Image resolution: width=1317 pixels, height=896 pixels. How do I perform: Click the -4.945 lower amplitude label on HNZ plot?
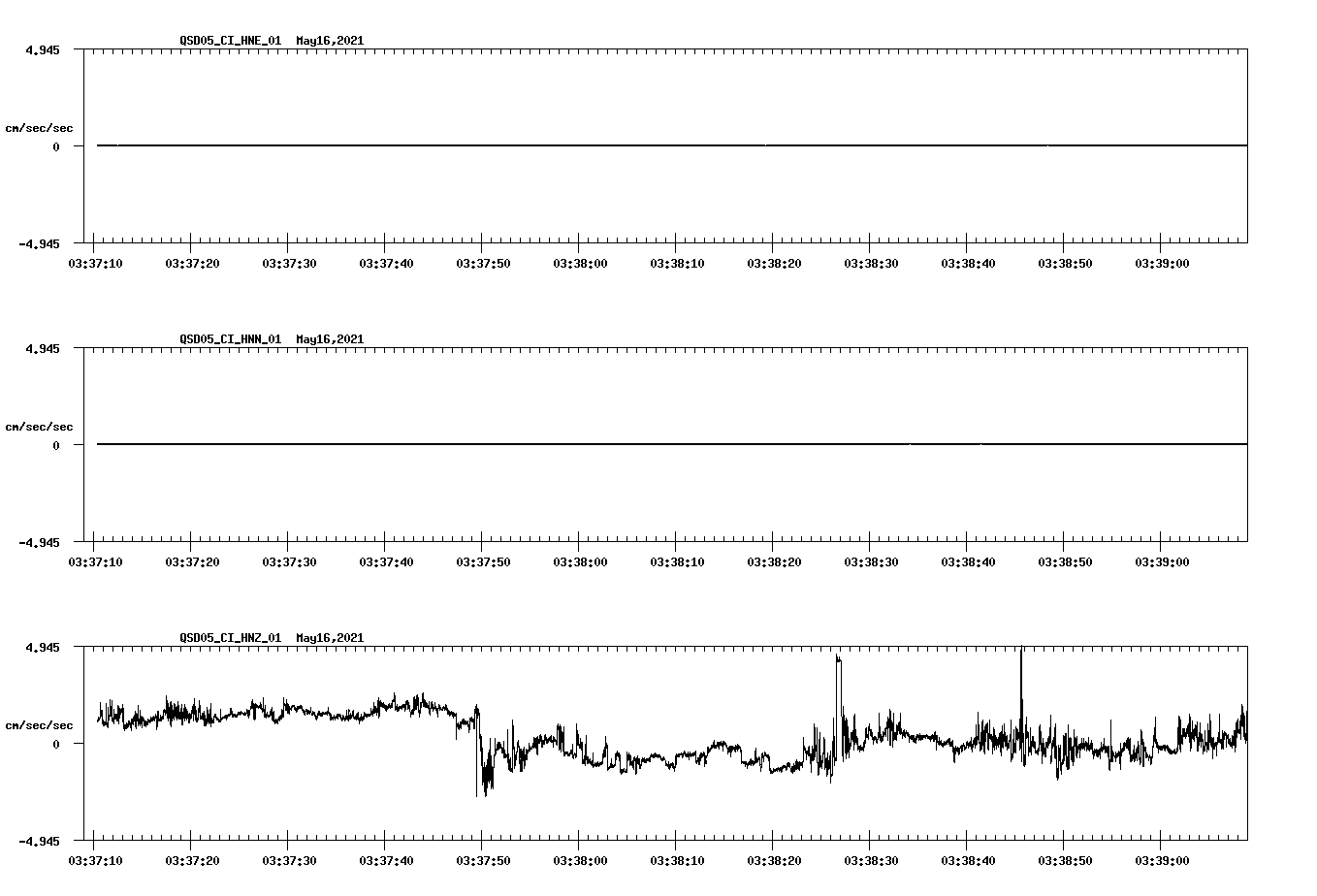39,843
